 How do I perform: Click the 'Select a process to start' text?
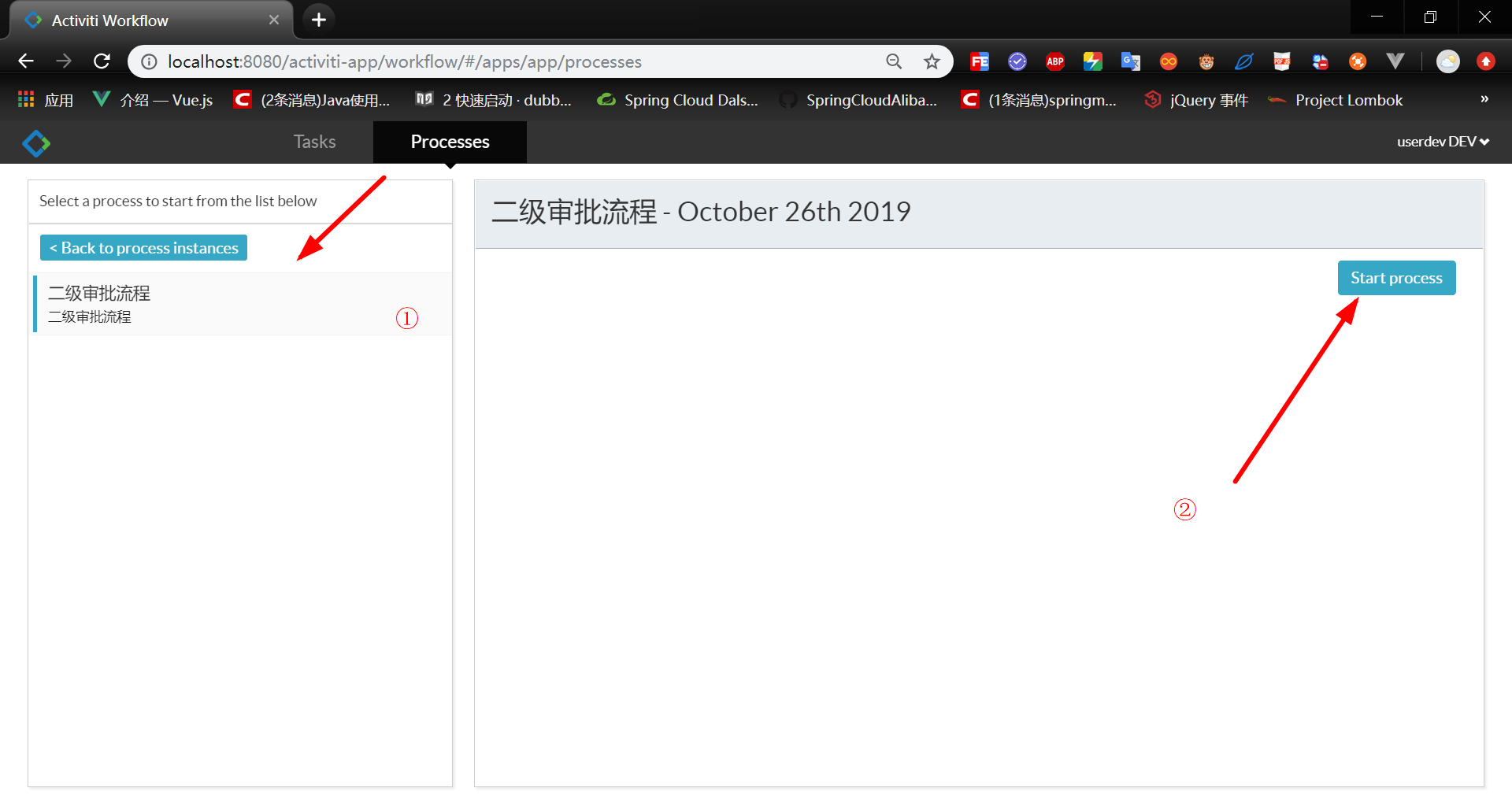point(178,201)
